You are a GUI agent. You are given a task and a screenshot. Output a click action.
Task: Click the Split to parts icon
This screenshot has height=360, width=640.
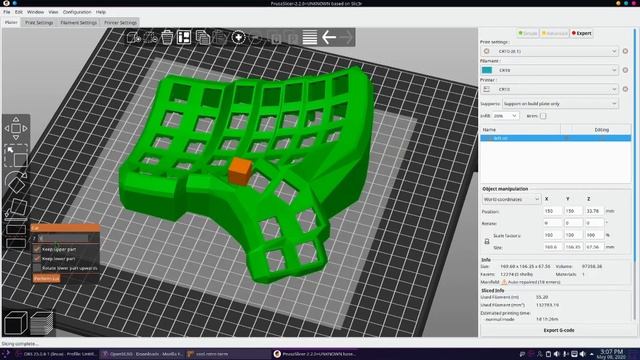[x=293, y=38]
